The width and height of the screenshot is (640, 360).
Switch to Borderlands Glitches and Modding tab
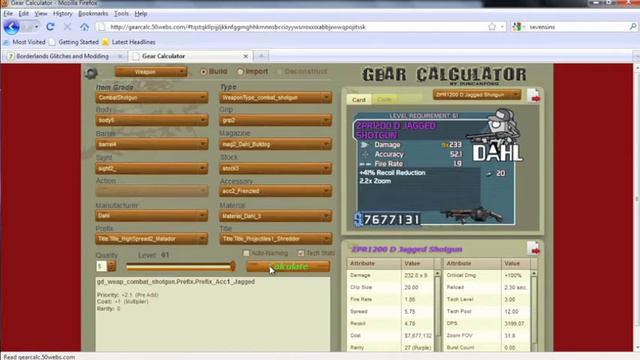[64, 56]
